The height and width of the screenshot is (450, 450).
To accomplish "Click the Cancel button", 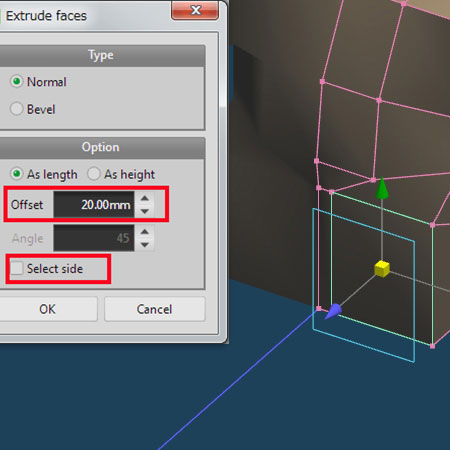I will [x=155, y=309].
